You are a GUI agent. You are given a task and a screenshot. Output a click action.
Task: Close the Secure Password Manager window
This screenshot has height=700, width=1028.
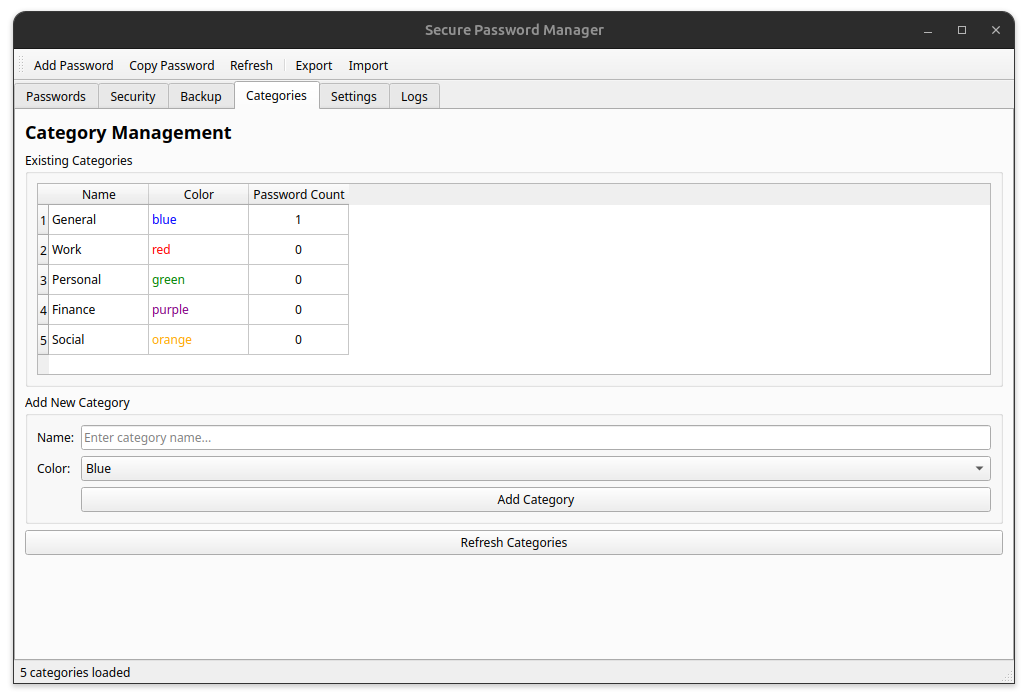click(x=996, y=30)
